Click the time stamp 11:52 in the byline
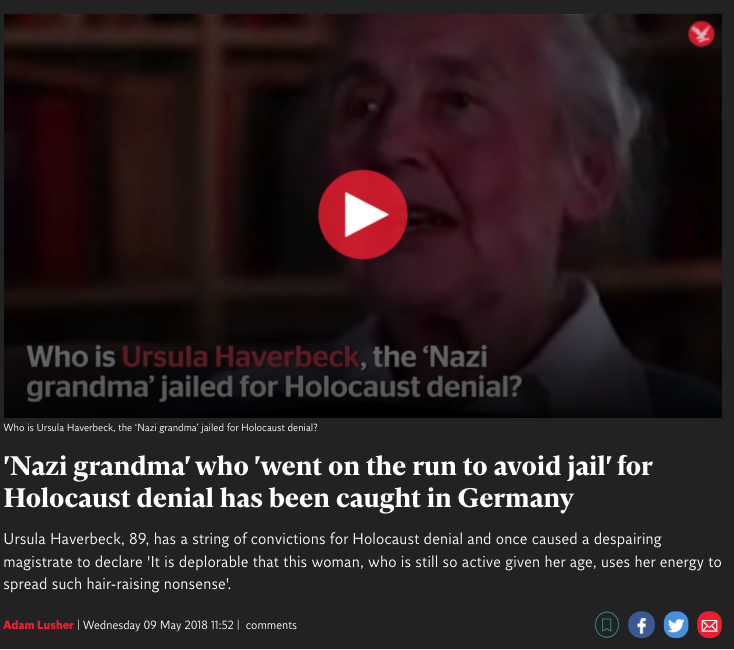Image resolution: width=734 pixels, height=650 pixels. coord(222,625)
